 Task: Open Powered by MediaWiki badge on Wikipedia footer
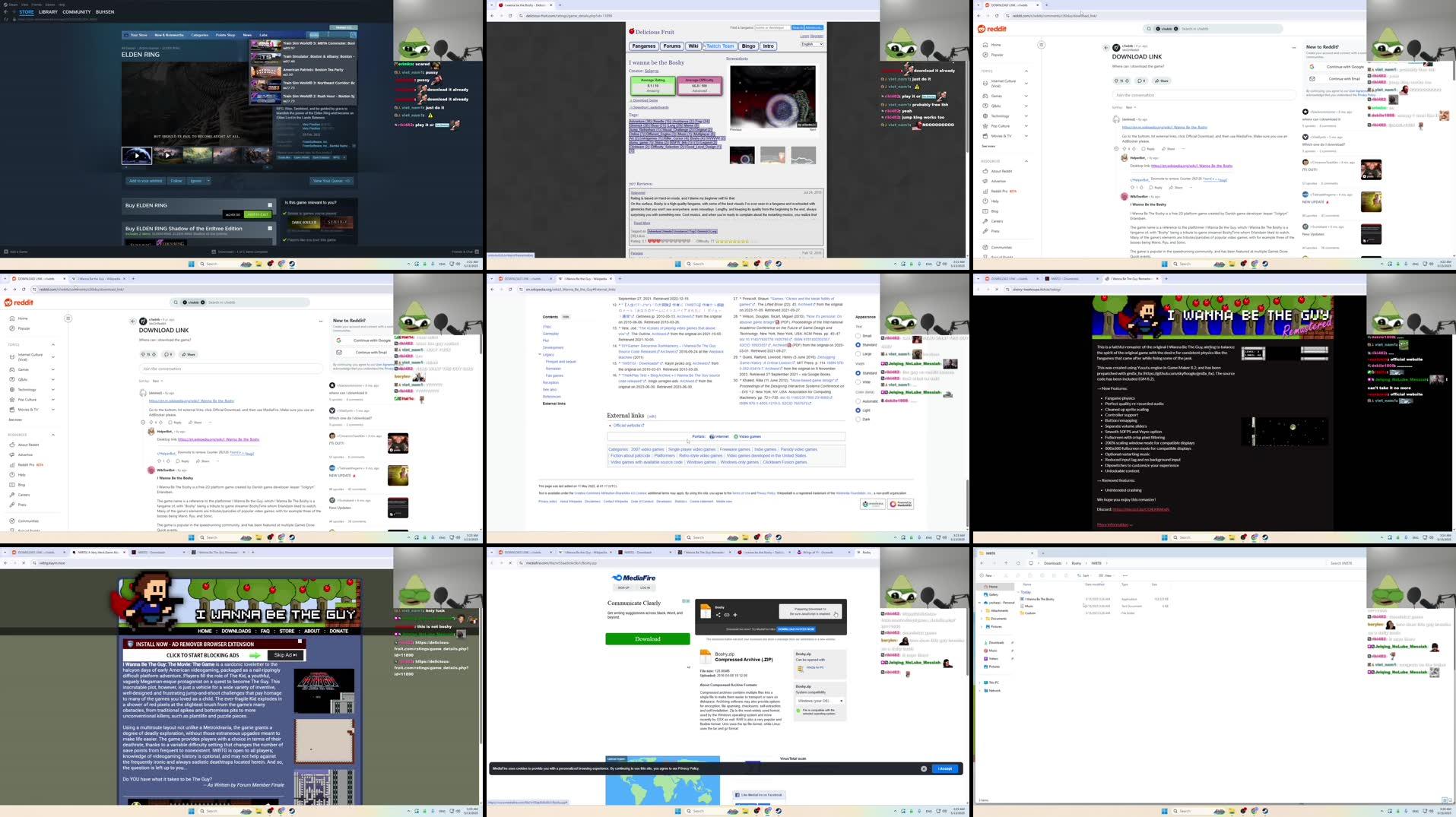[900, 504]
